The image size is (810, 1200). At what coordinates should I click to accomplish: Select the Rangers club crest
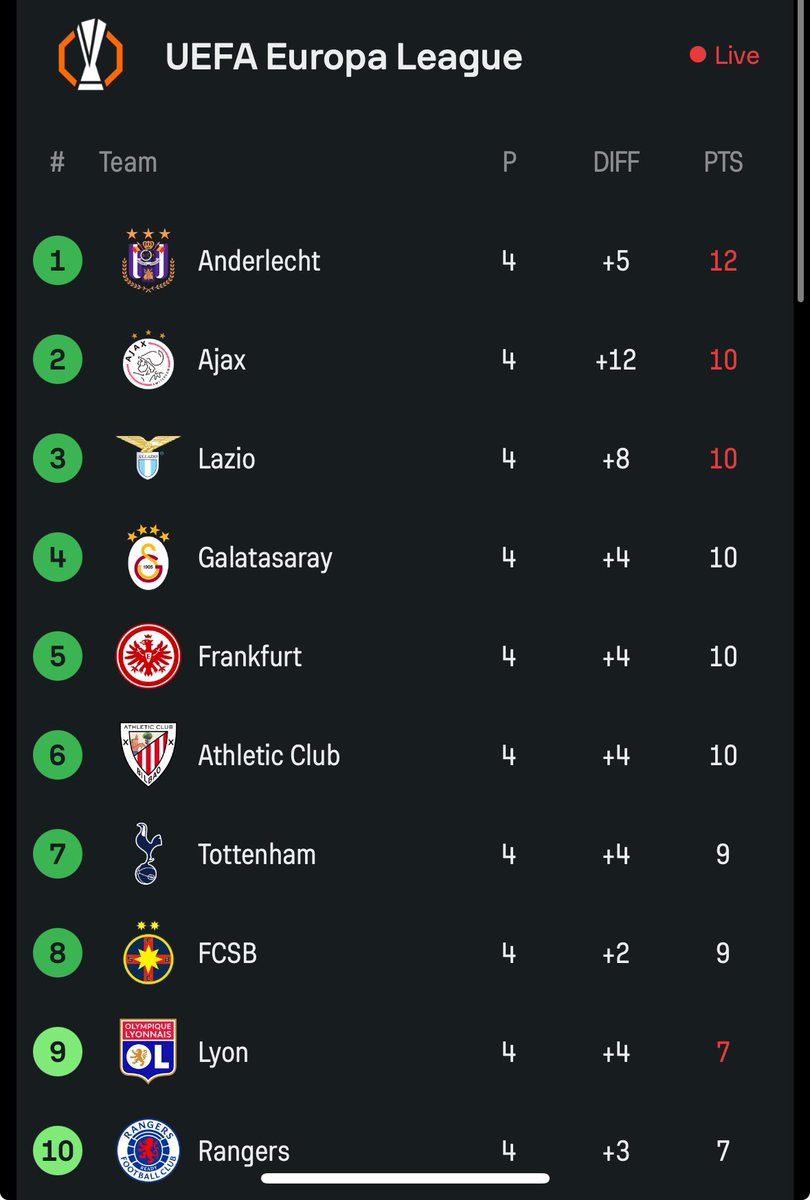pyautogui.click(x=148, y=1150)
